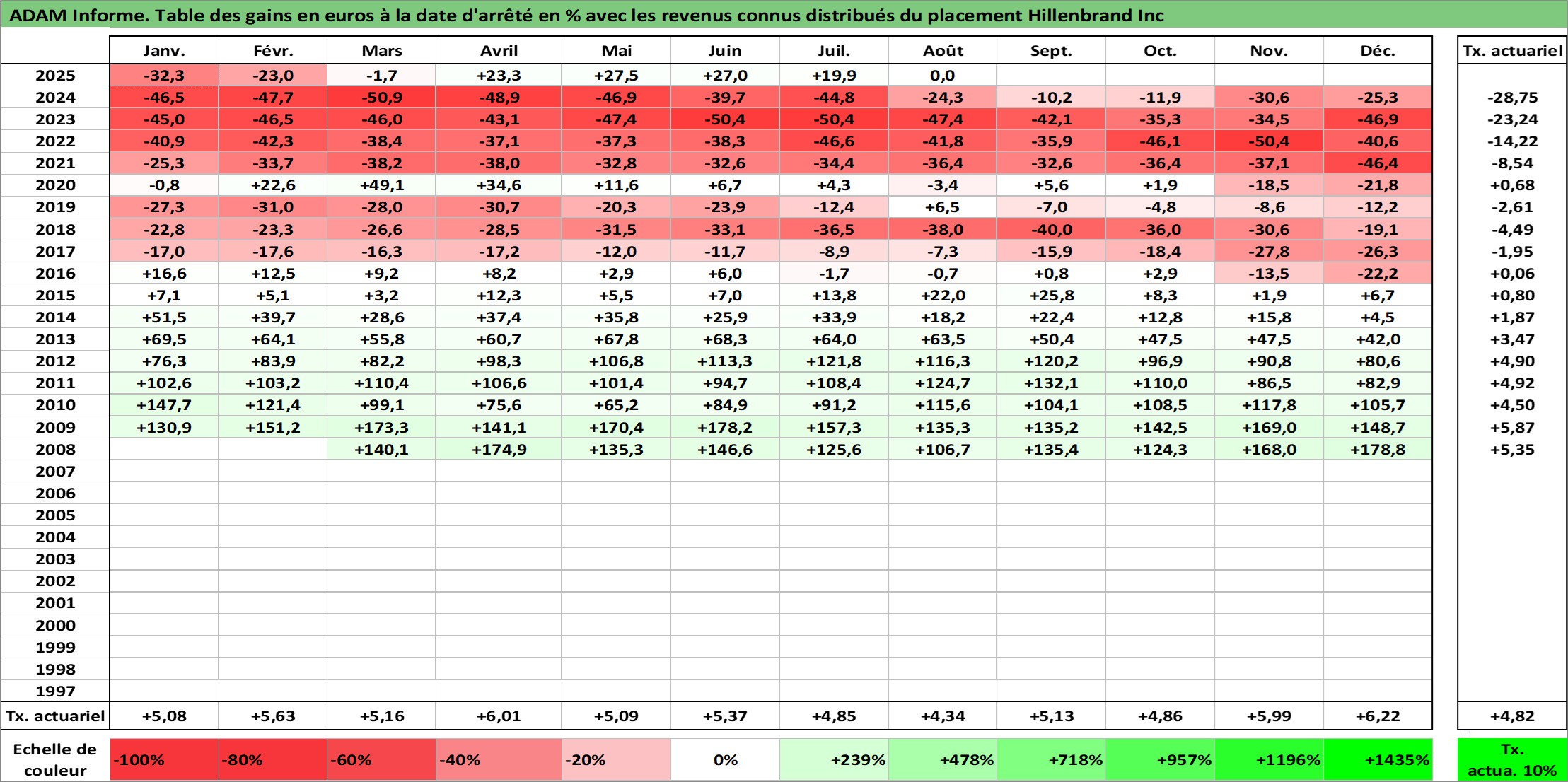Screen dimensions: 1568x782
Task: Select the -100% red legend swatch
Action: pyautogui.click(x=164, y=760)
